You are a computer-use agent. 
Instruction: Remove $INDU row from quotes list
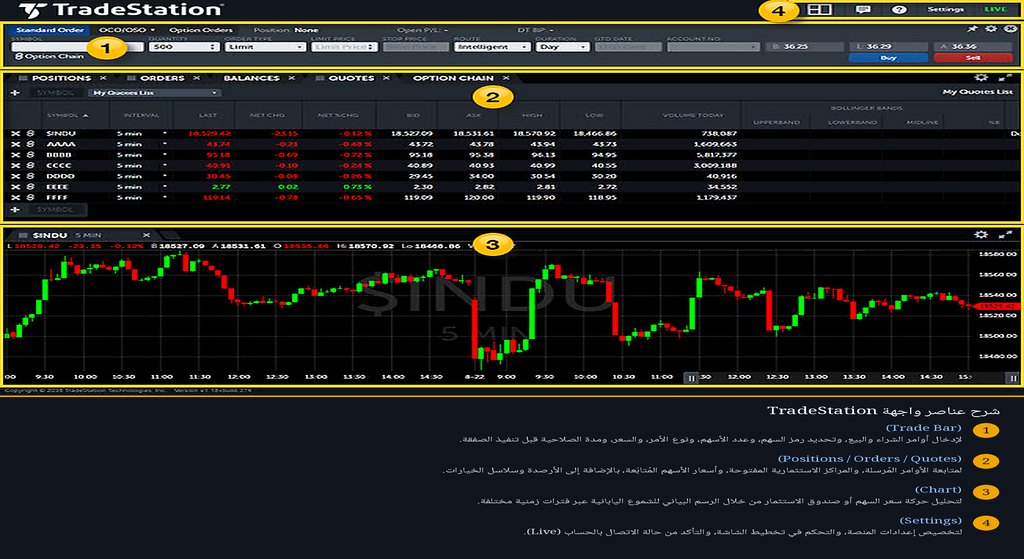pos(16,133)
